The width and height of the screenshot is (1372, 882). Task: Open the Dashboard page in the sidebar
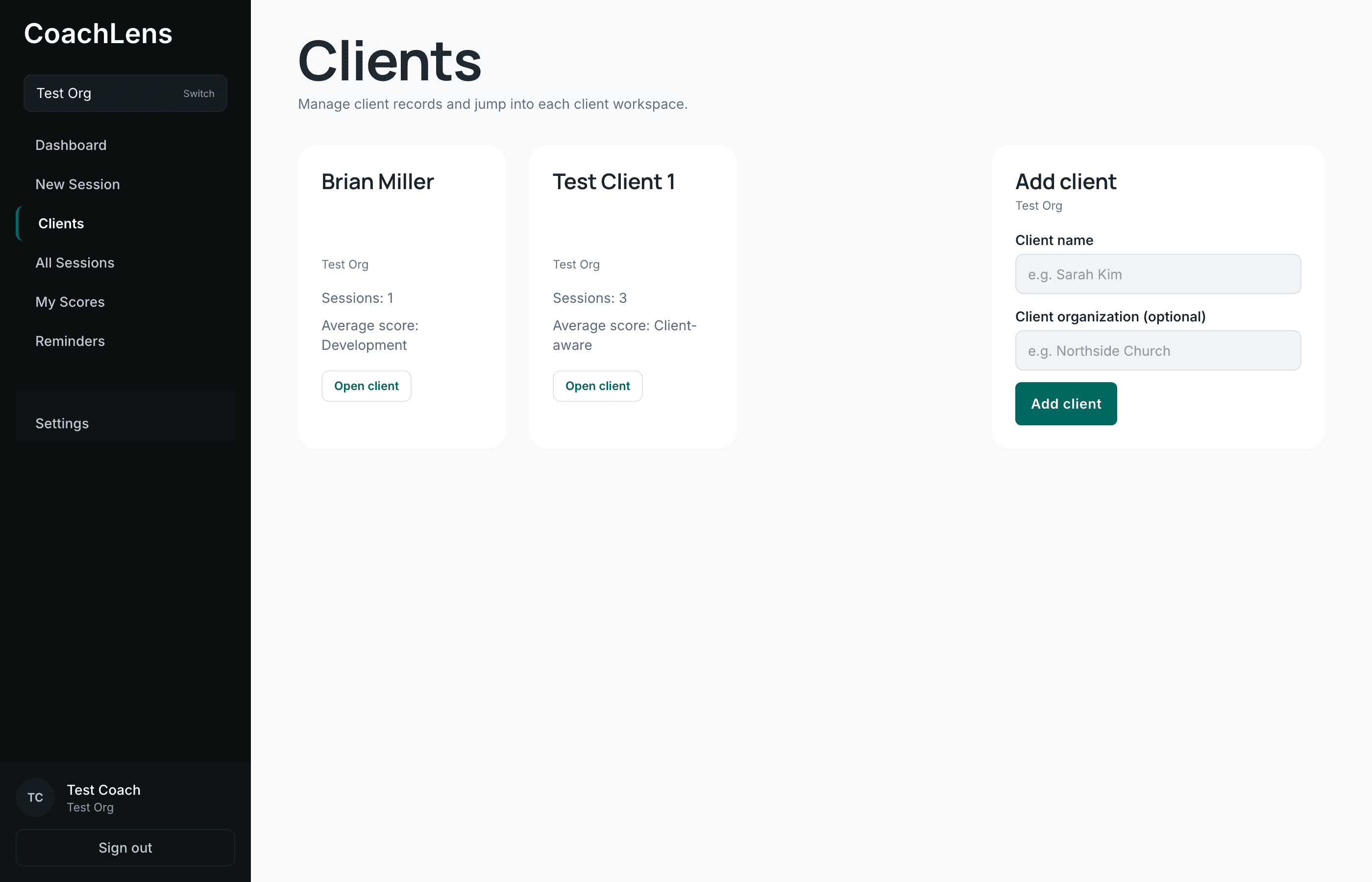[71, 145]
